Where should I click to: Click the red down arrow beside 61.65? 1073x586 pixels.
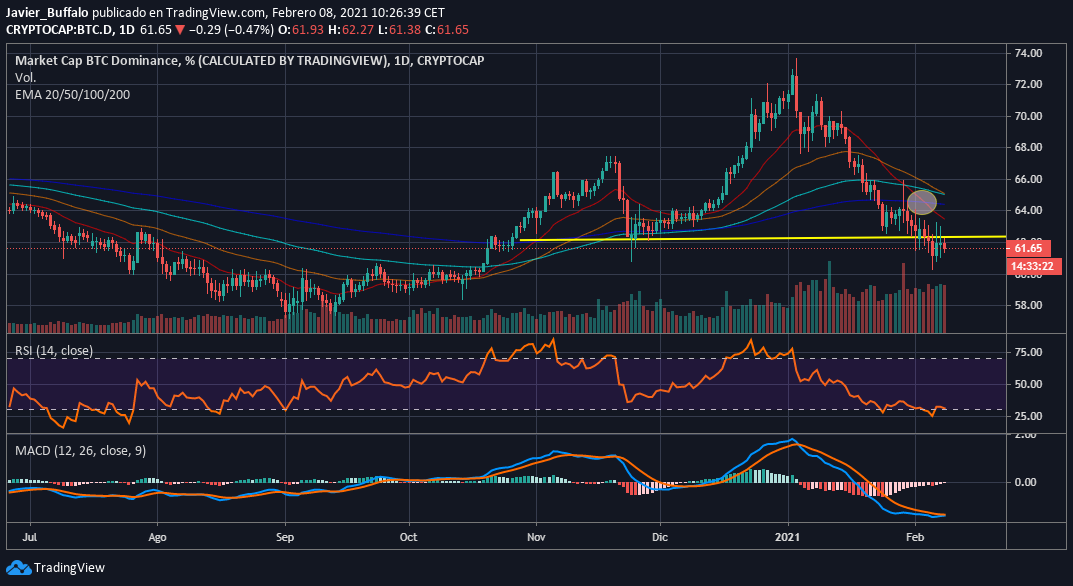[x=179, y=31]
